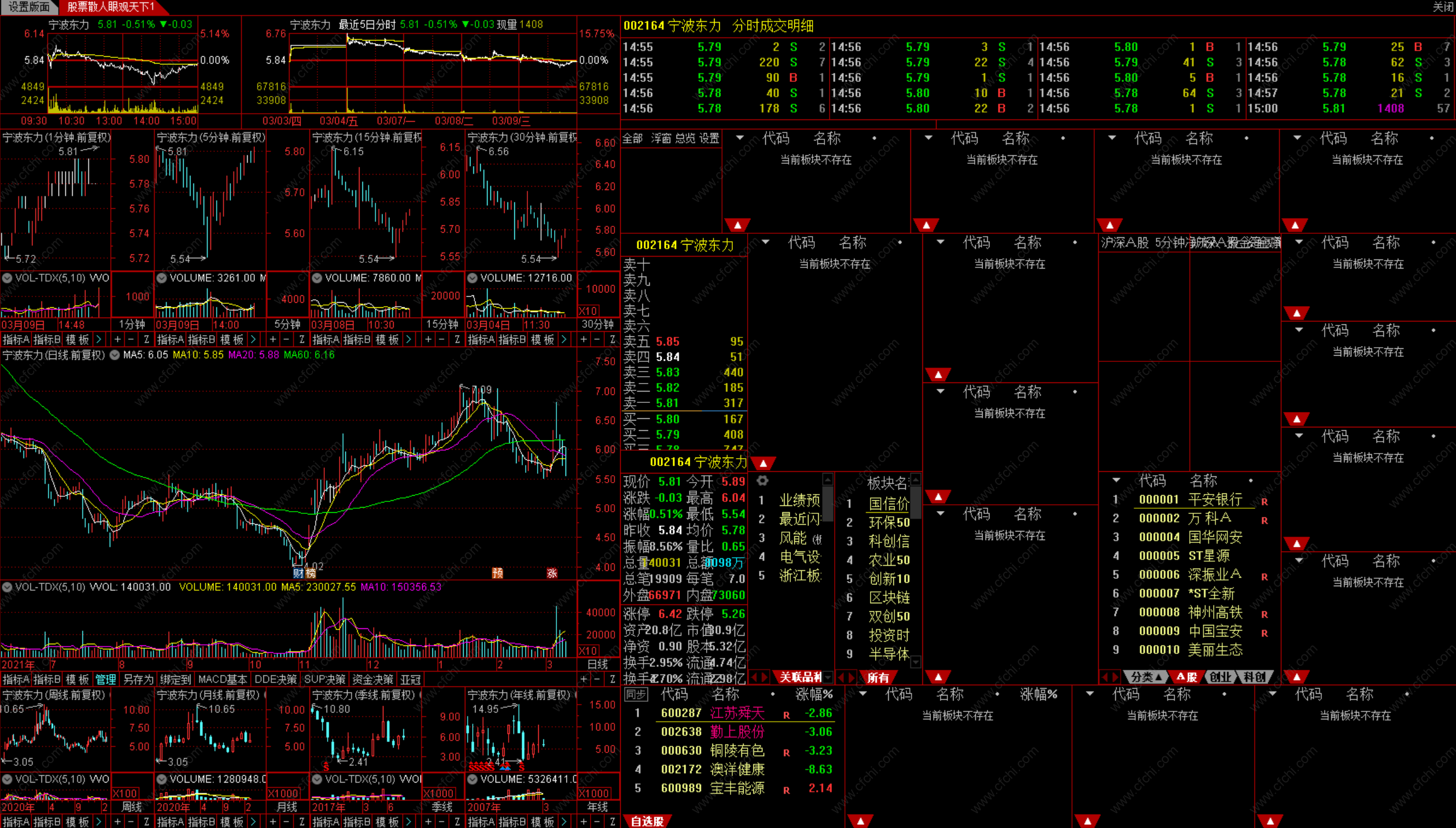The width and height of the screenshot is (1456, 828).
Task: Switch to 设置版面 tab
Action: point(28,7)
